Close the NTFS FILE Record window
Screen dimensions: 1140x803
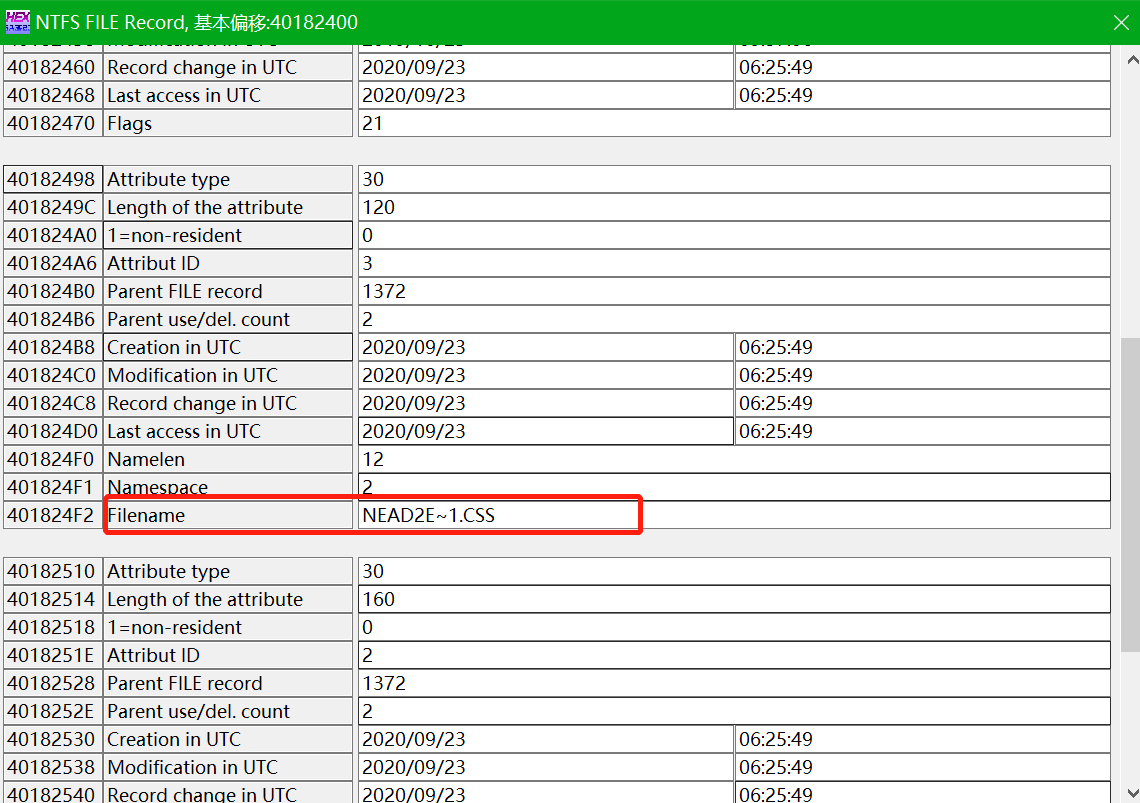pyautogui.click(x=1120, y=23)
